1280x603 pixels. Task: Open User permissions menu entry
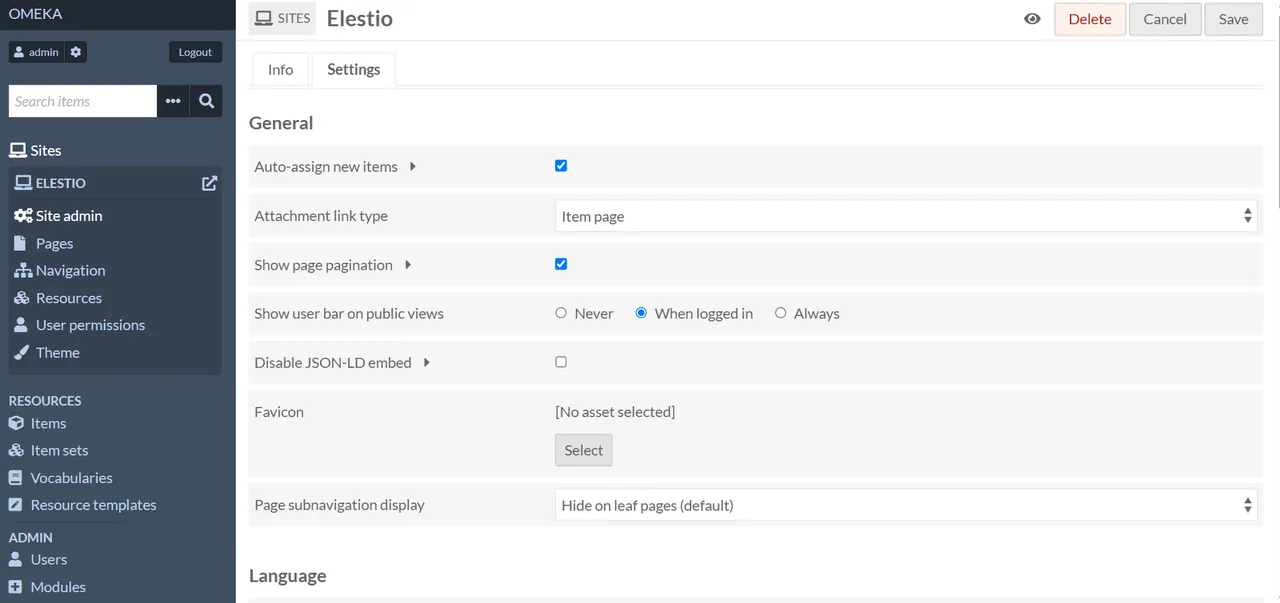(x=90, y=325)
